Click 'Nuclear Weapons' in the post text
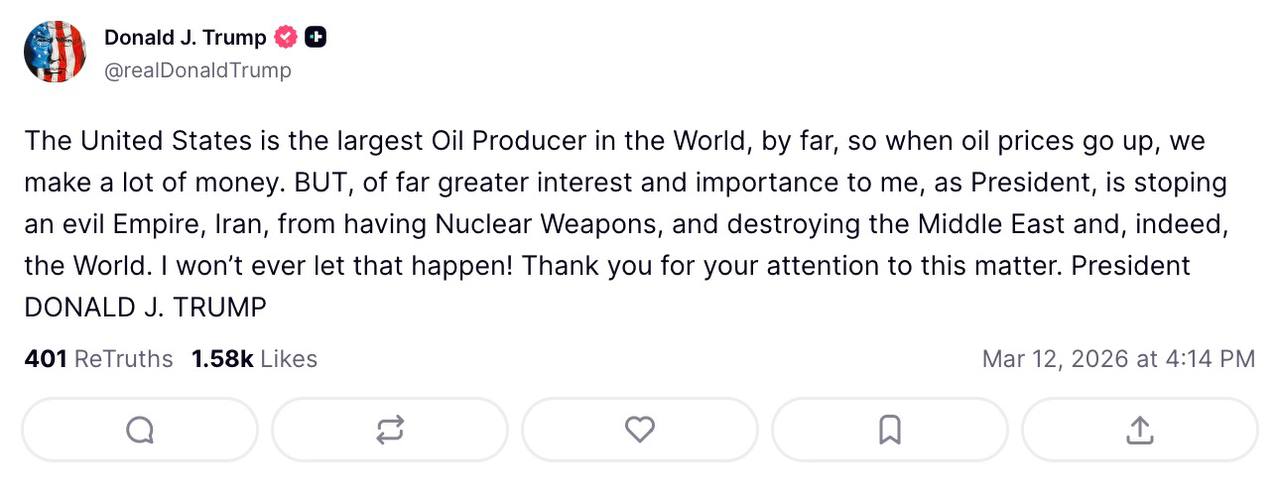 [x=547, y=224]
